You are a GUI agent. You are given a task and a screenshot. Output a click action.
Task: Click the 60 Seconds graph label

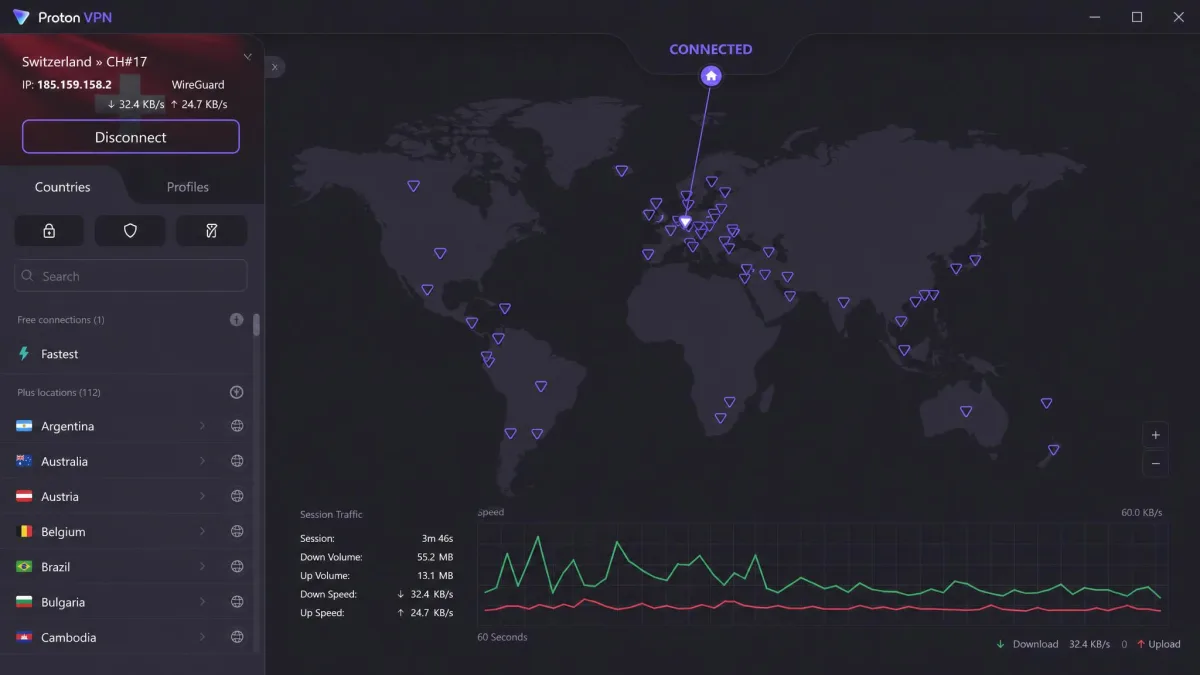(502, 637)
